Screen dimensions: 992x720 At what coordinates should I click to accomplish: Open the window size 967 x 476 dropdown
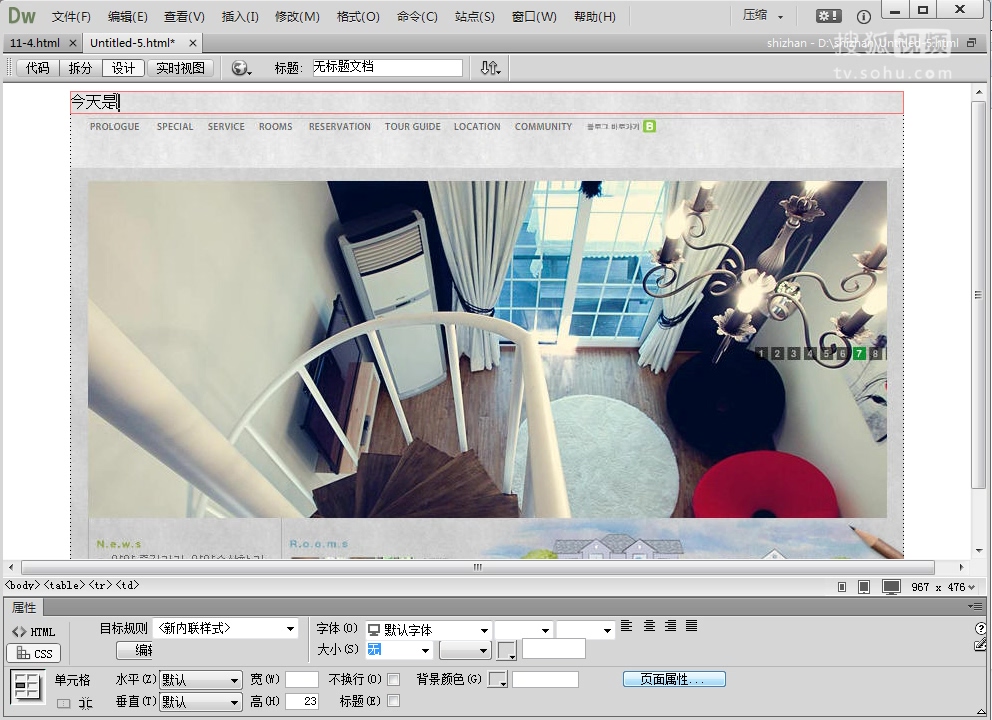coord(943,587)
